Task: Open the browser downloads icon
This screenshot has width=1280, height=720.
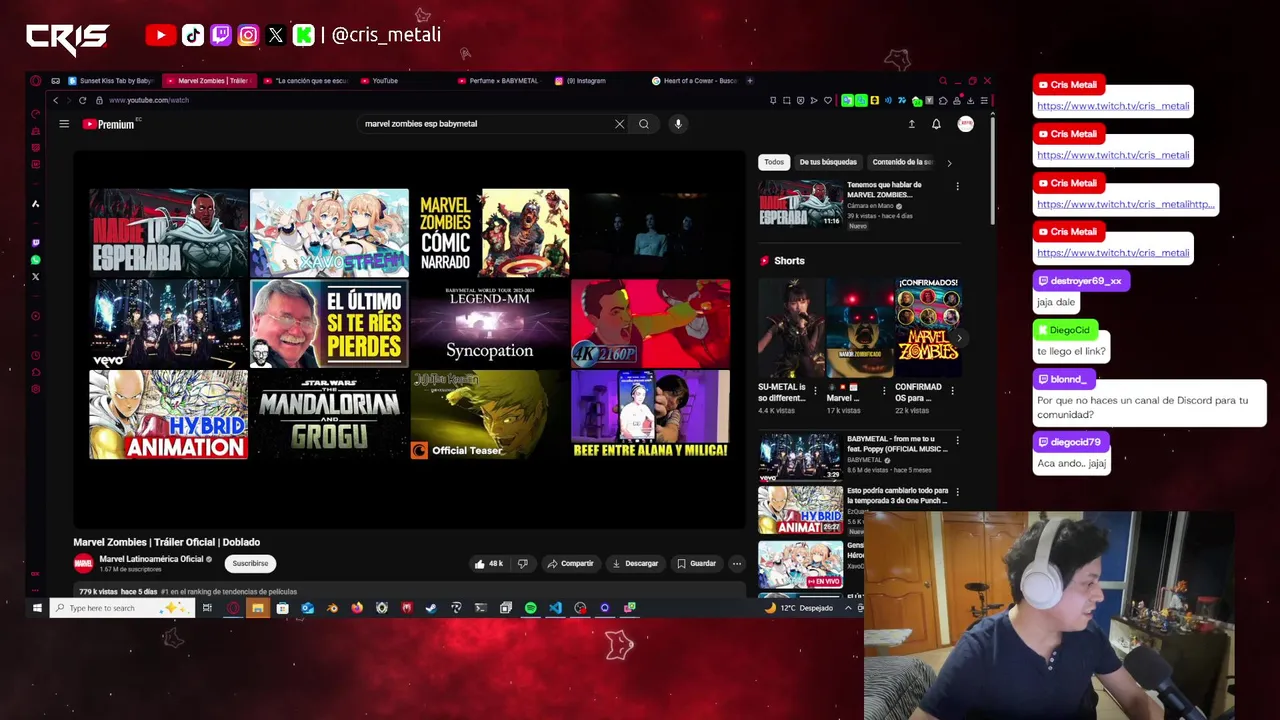Action: (x=970, y=100)
